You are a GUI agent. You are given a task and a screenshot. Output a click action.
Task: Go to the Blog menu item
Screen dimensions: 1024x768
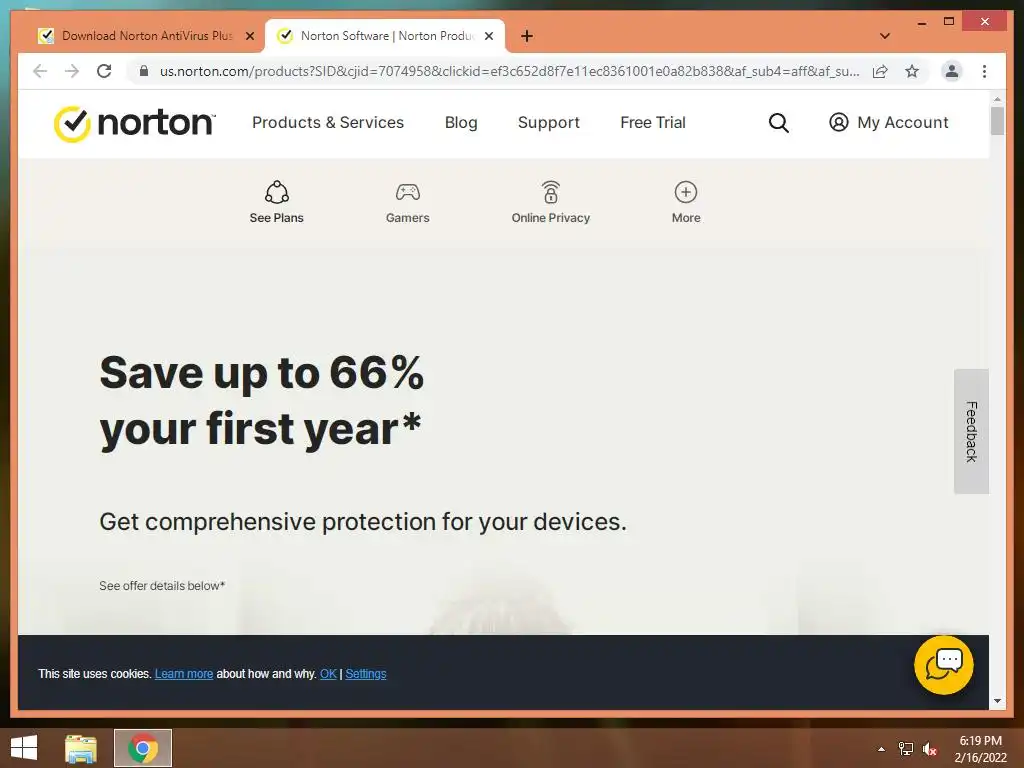pos(461,122)
